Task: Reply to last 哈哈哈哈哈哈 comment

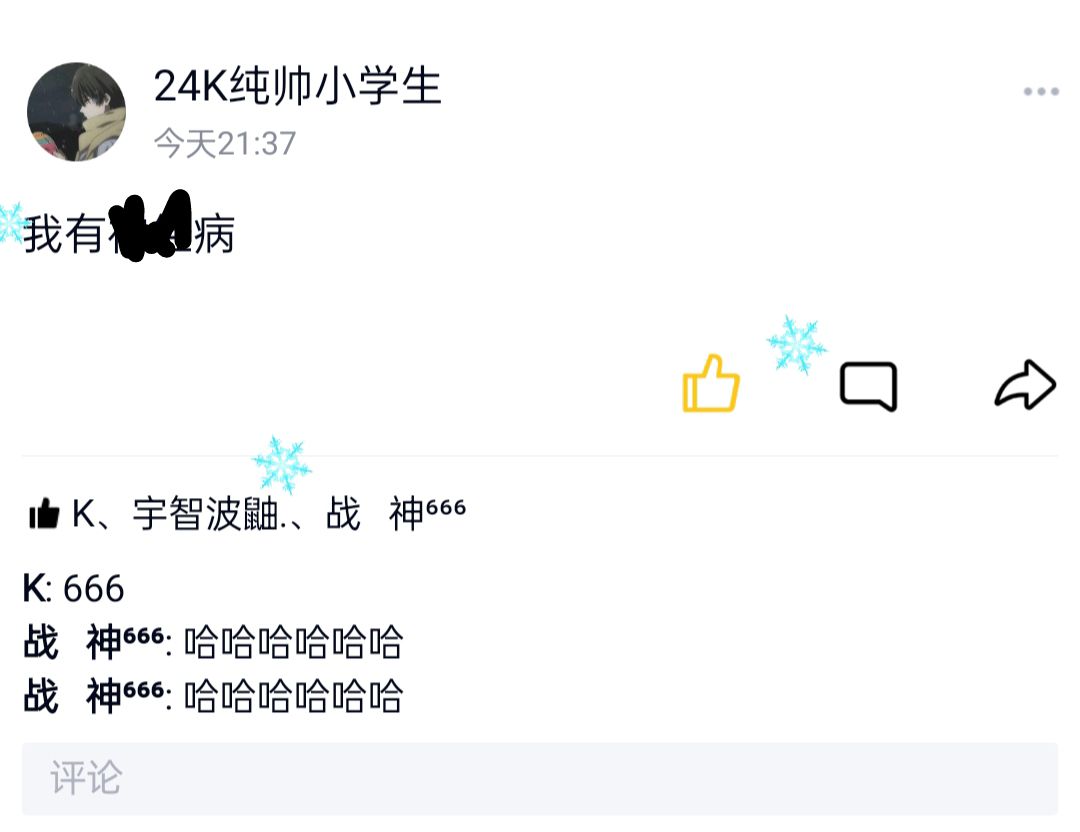Action: click(x=293, y=696)
